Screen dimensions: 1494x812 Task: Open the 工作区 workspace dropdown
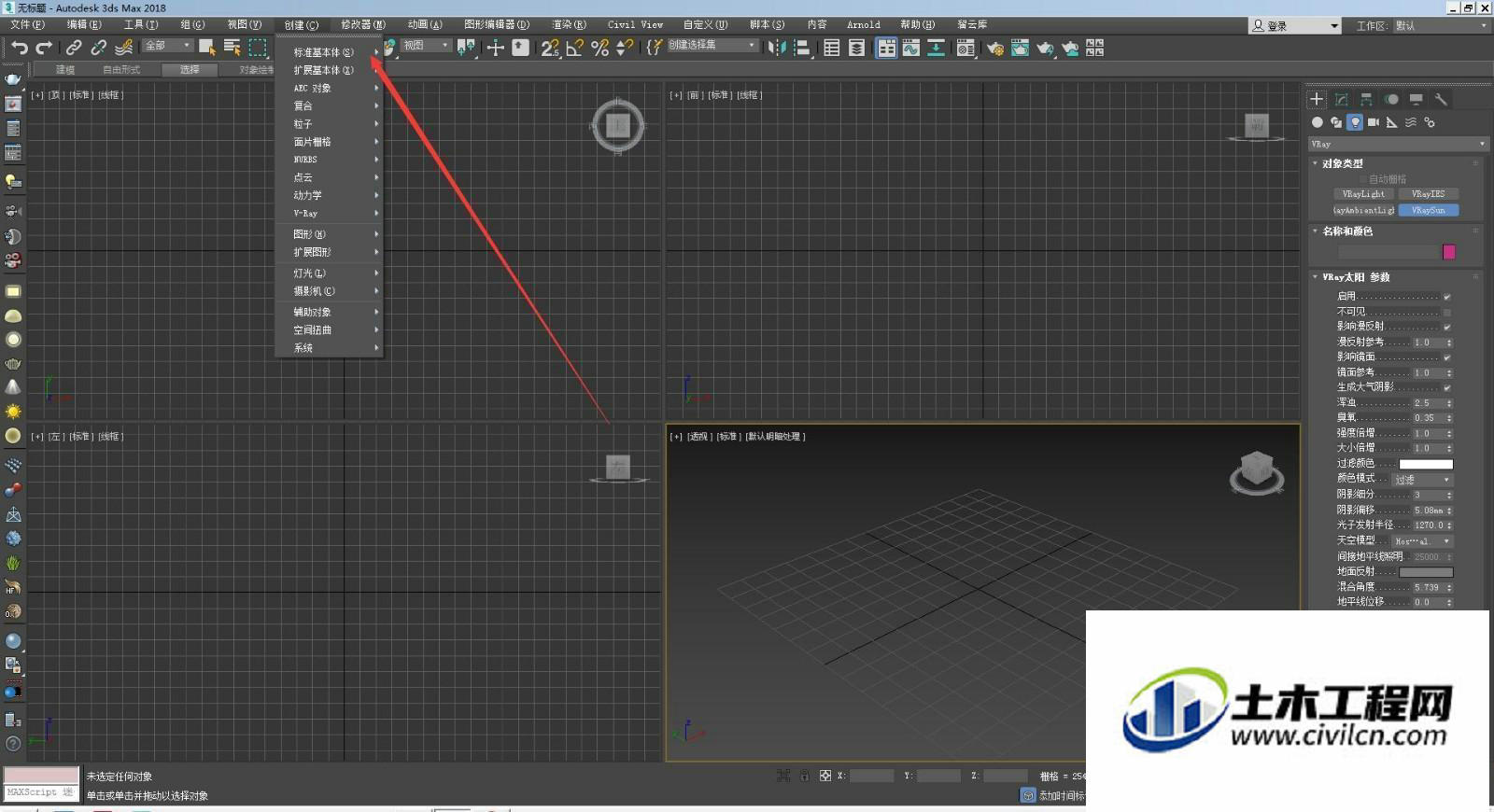[x=1442, y=25]
